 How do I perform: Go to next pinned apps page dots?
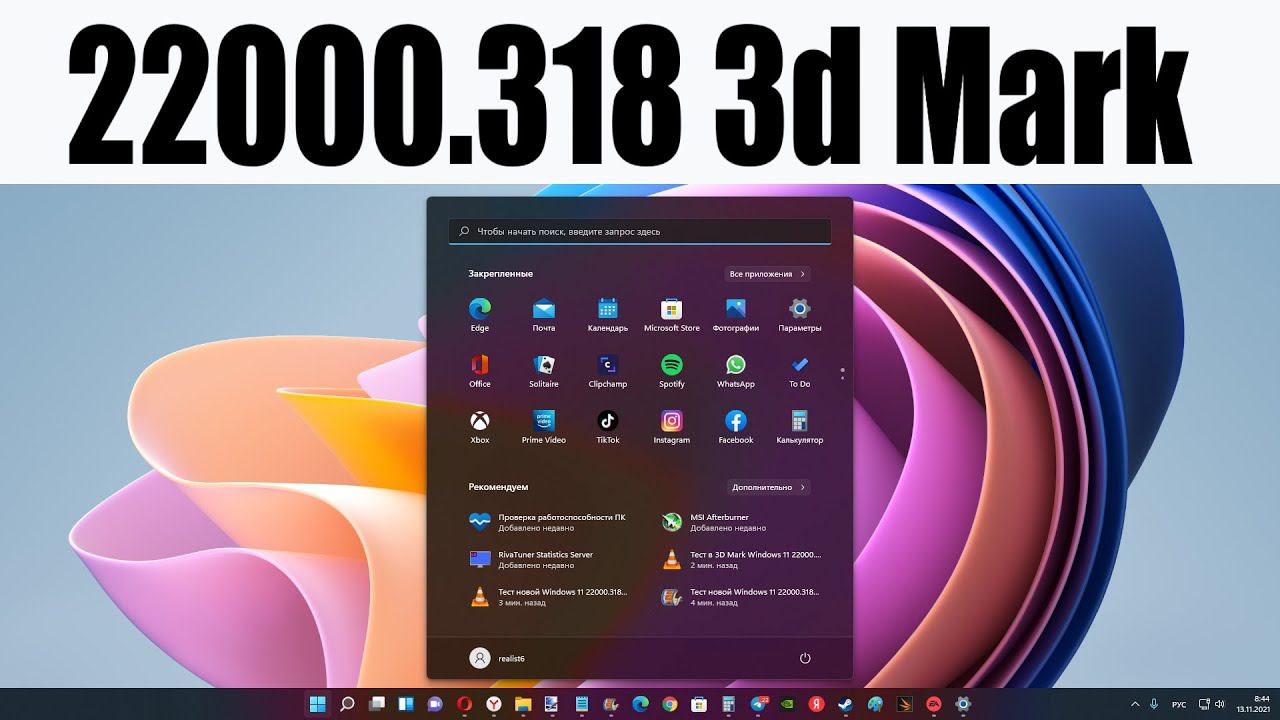coord(842,373)
